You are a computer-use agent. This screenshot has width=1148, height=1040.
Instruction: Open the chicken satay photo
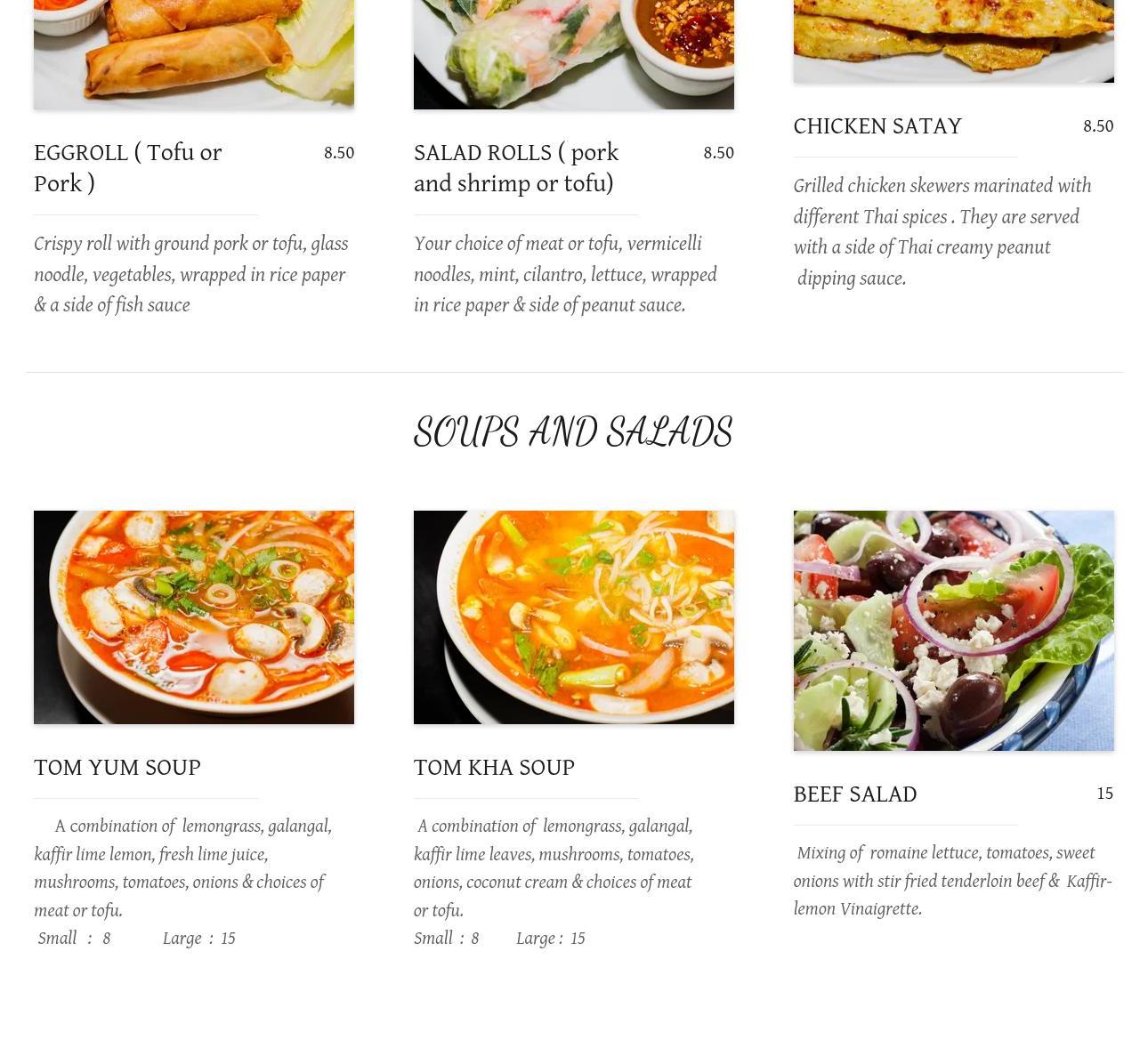(x=954, y=41)
